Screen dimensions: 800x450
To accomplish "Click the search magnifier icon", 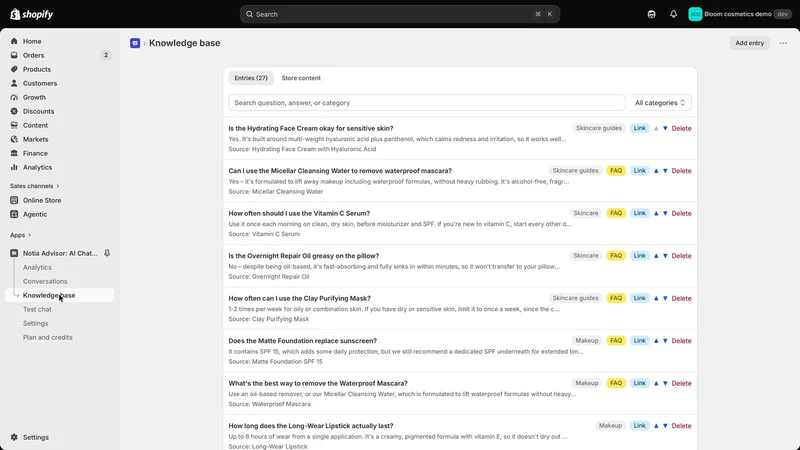I will [x=249, y=14].
